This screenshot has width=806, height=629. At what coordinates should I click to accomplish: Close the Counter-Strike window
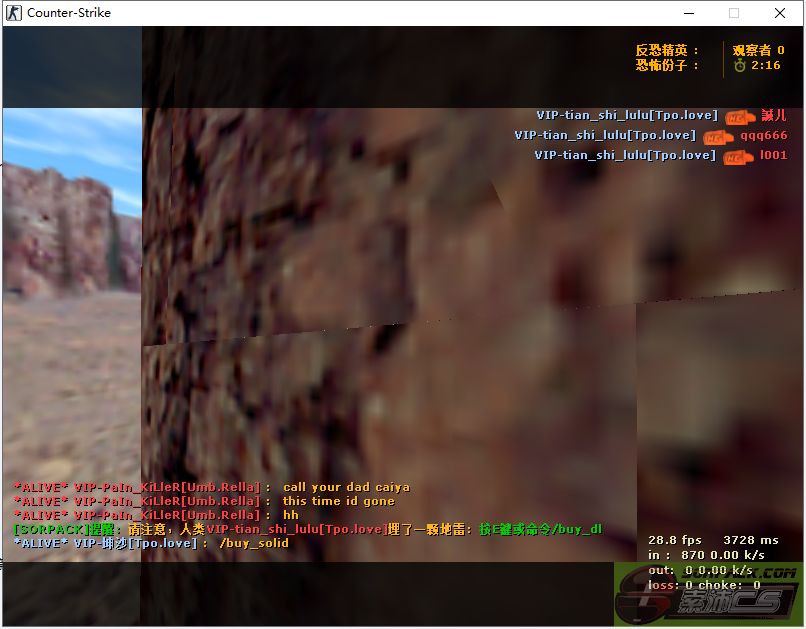click(x=780, y=13)
